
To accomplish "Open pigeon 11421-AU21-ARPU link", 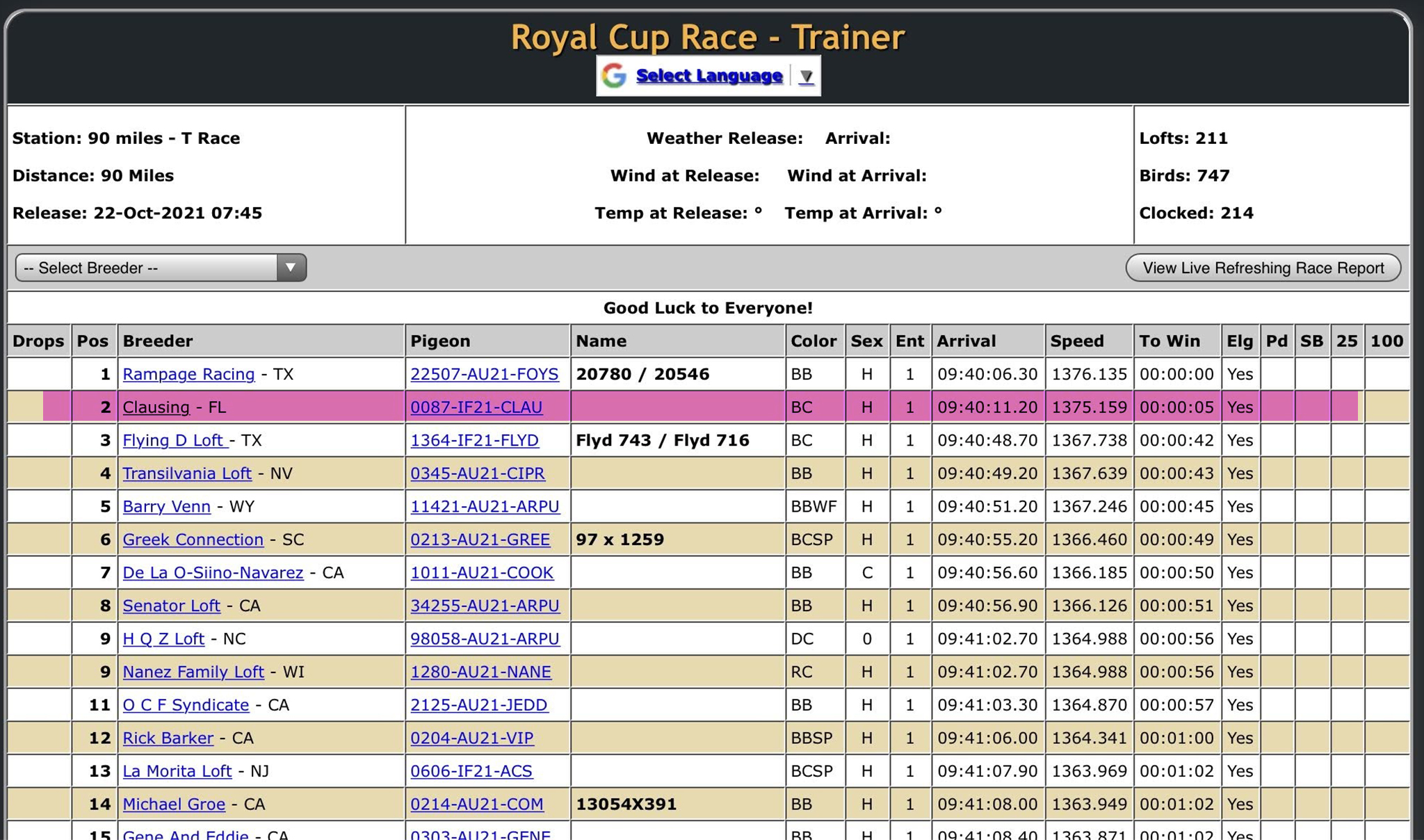I will coord(484,506).
